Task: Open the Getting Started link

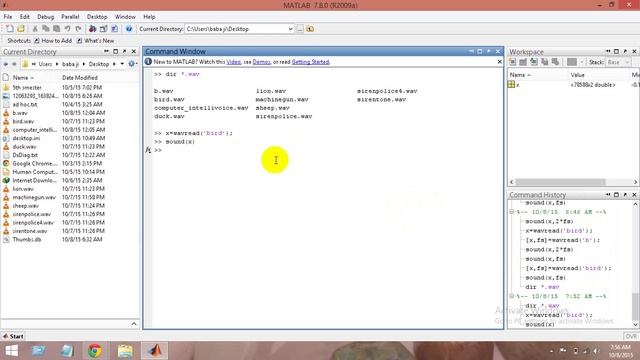Action: click(x=310, y=62)
